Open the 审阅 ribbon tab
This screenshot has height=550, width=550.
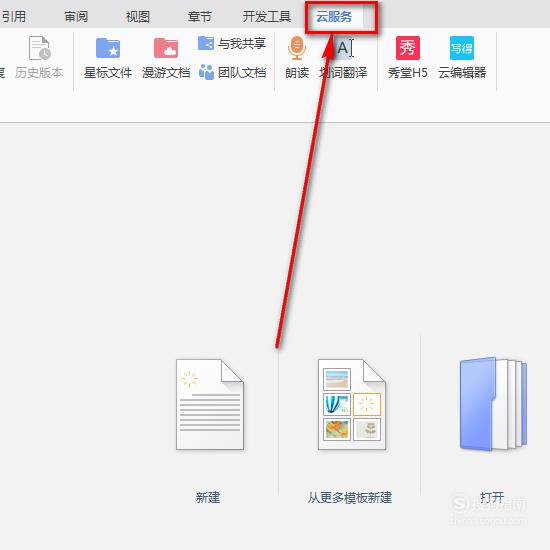pos(76,16)
